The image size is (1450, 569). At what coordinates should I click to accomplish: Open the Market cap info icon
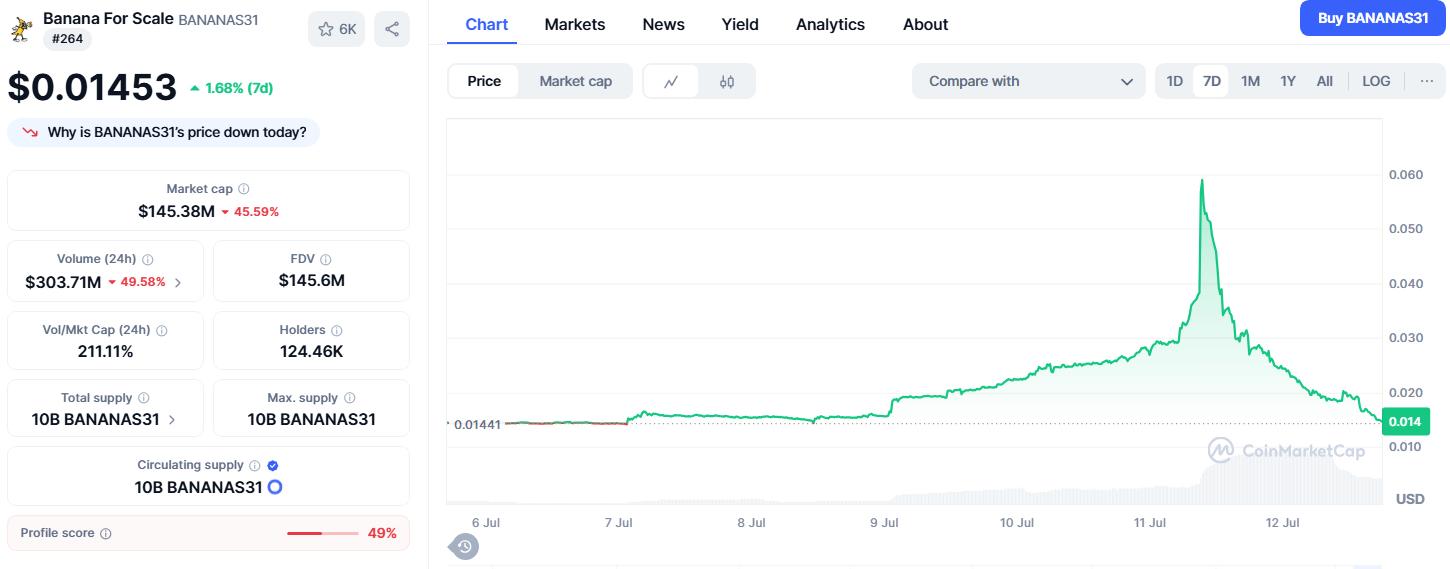coord(244,188)
